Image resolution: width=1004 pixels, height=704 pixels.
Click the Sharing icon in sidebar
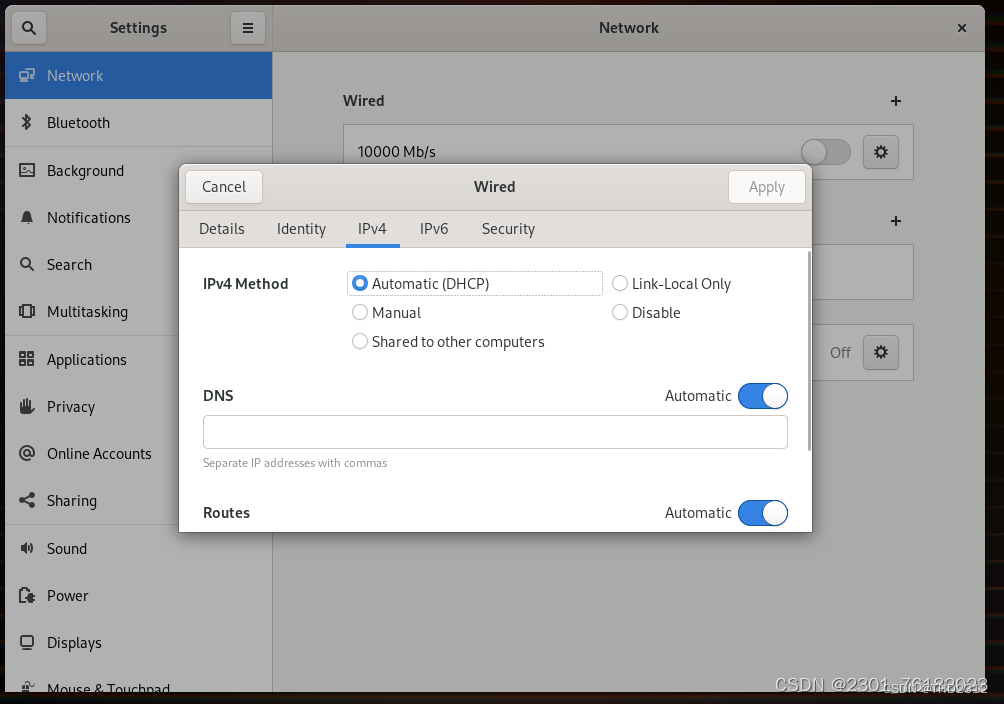point(27,500)
